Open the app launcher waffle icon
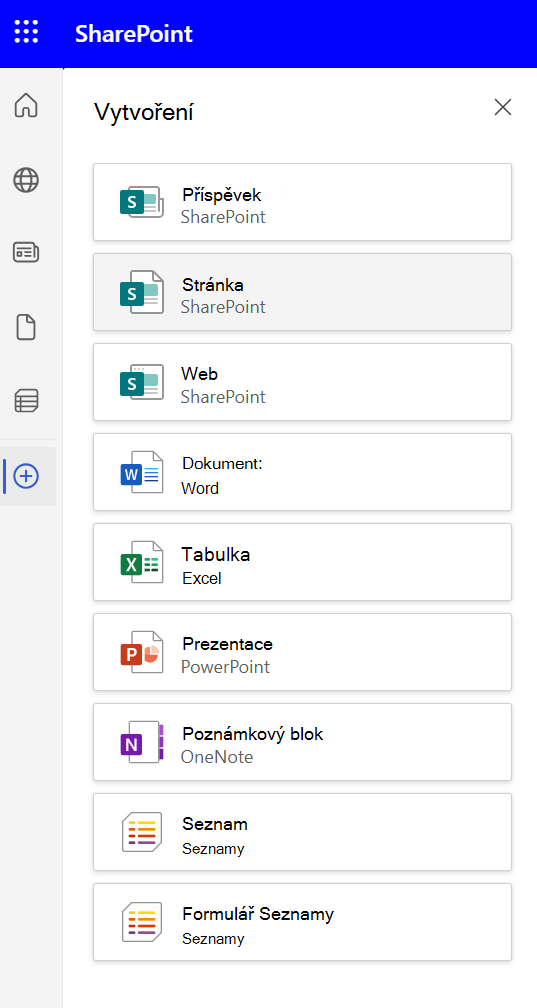The image size is (537, 1008). coord(26,32)
